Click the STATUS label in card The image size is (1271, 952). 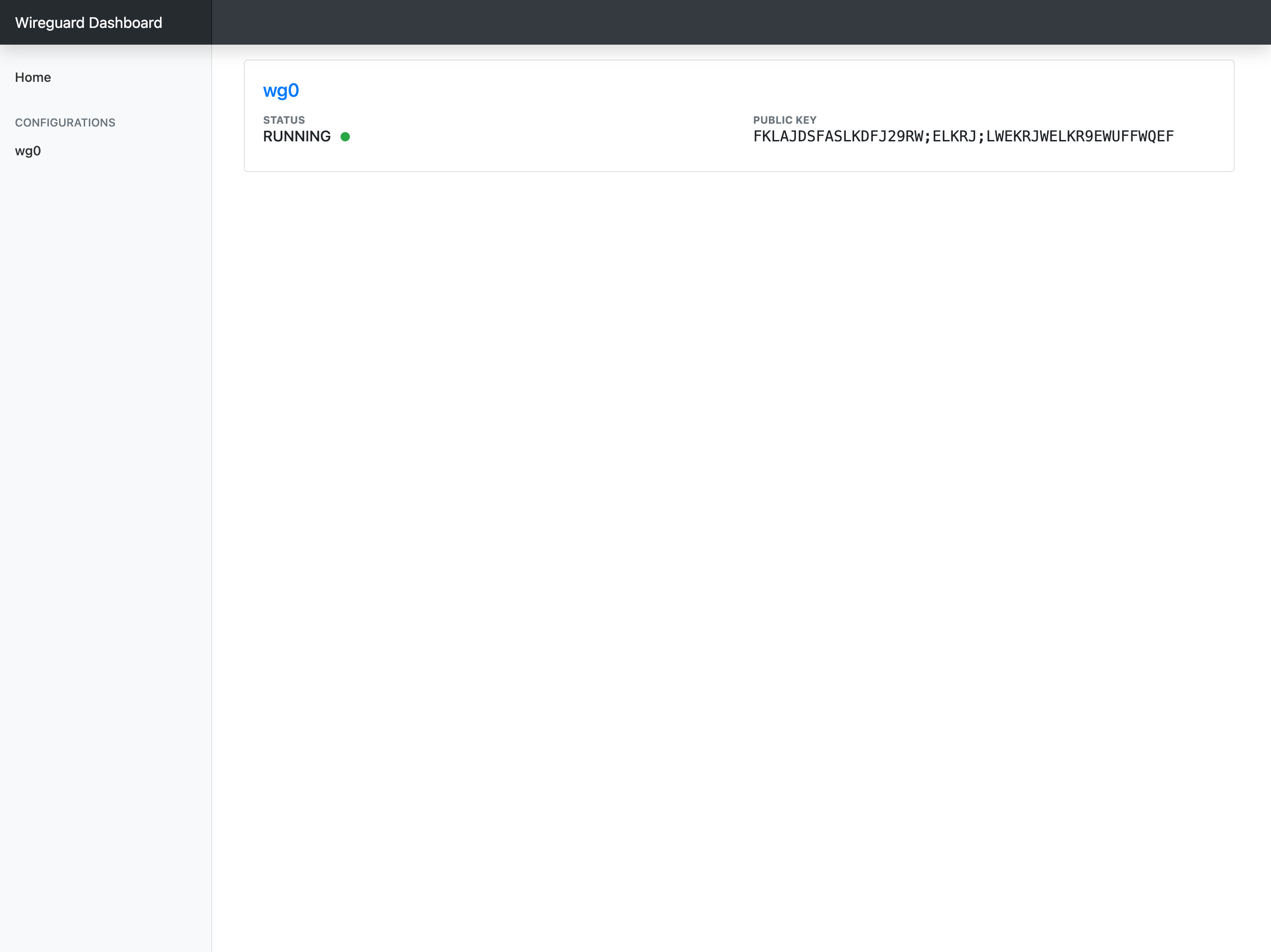[x=284, y=120]
